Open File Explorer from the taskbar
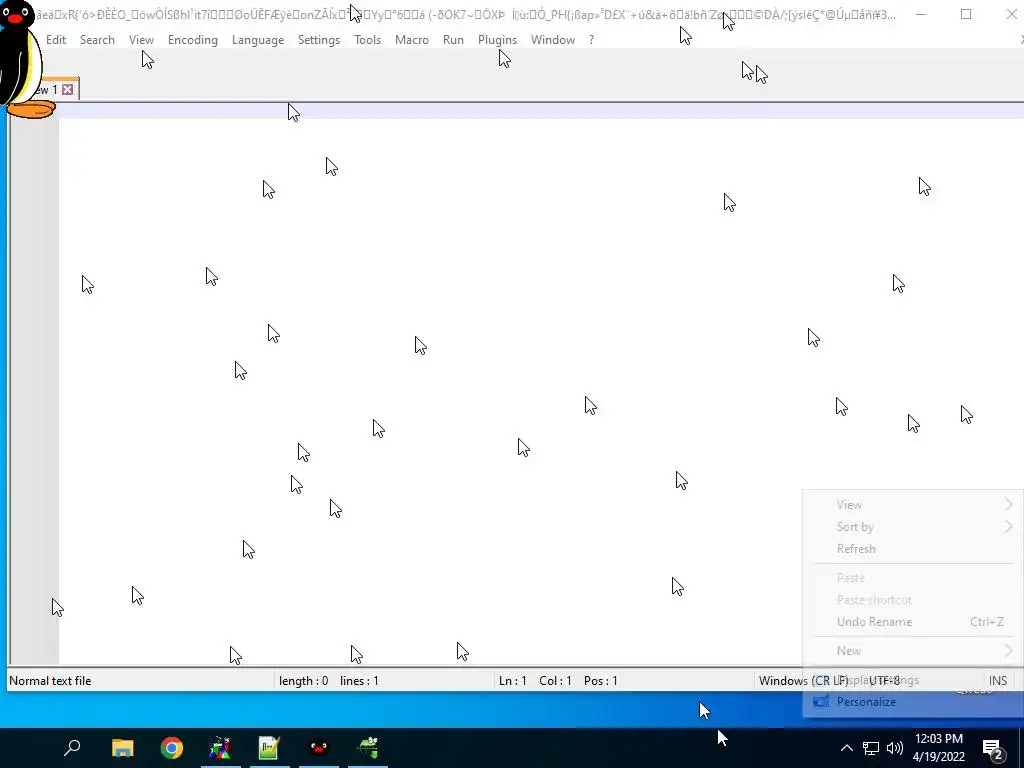Screen dimensions: 1024x768 click(122, 748)
